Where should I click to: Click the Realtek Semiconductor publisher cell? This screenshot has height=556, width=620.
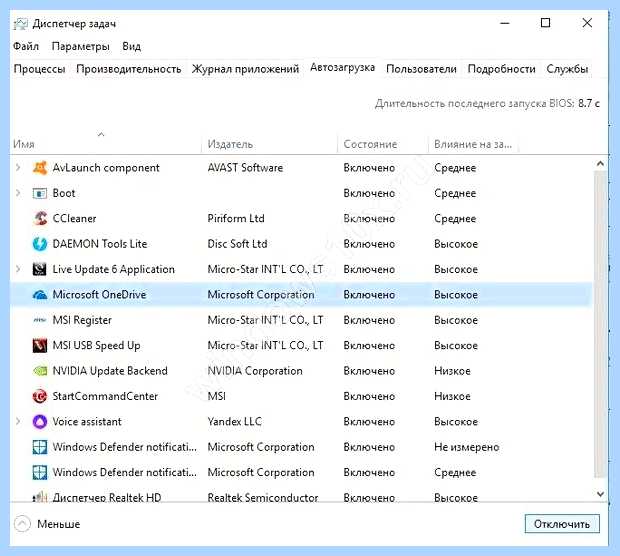[x=263, y=497]
